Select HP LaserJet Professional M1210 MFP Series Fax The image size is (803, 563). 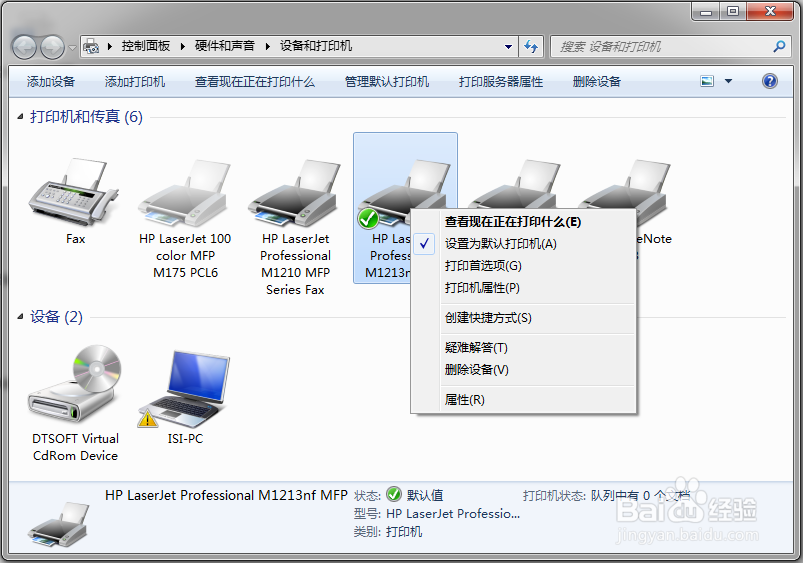294,194
